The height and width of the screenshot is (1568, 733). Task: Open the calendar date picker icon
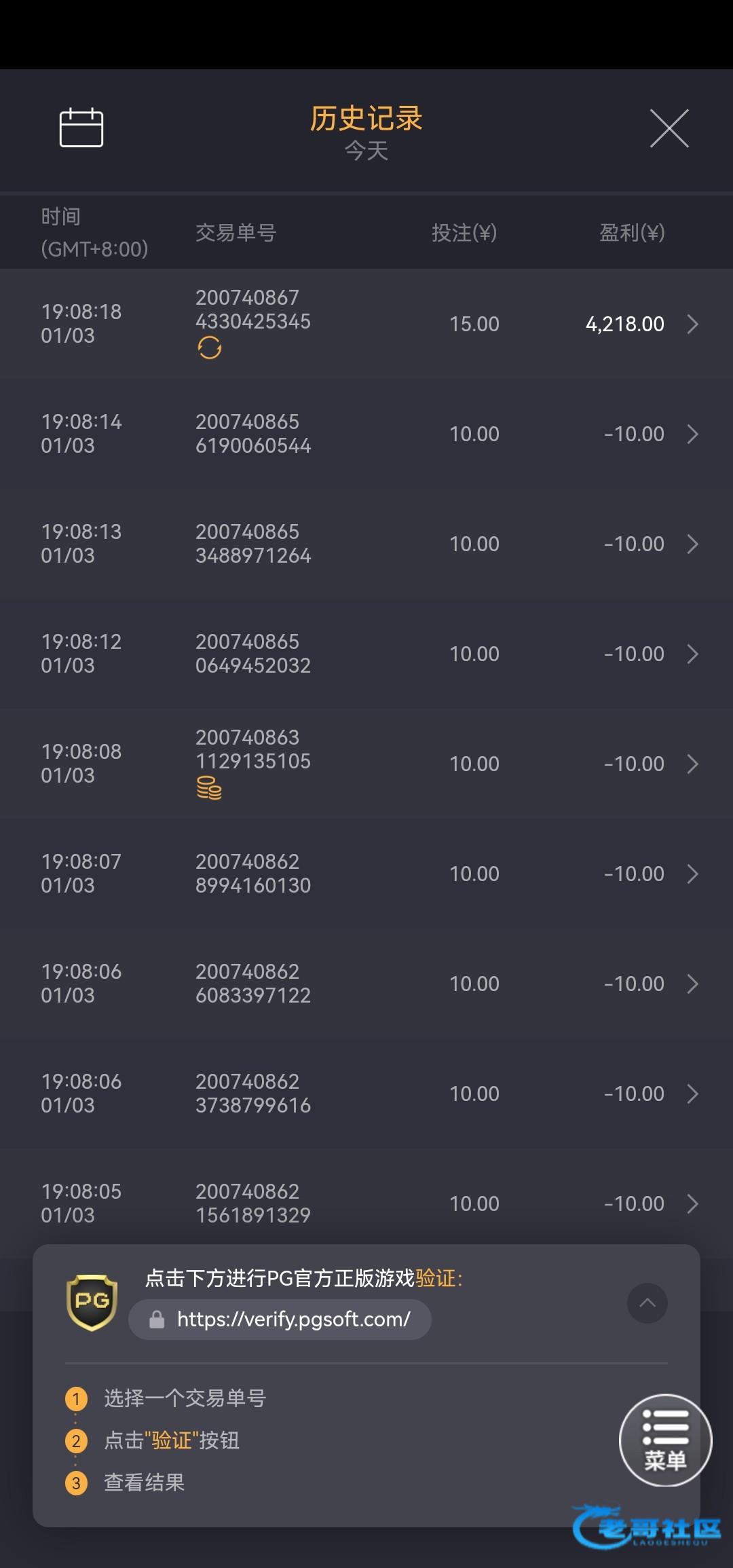tap(81, 128)
